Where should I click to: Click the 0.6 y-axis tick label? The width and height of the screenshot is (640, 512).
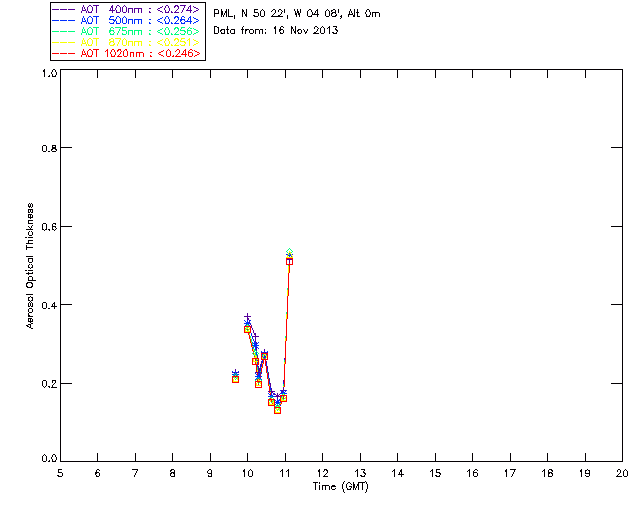(x=49, y=227)
